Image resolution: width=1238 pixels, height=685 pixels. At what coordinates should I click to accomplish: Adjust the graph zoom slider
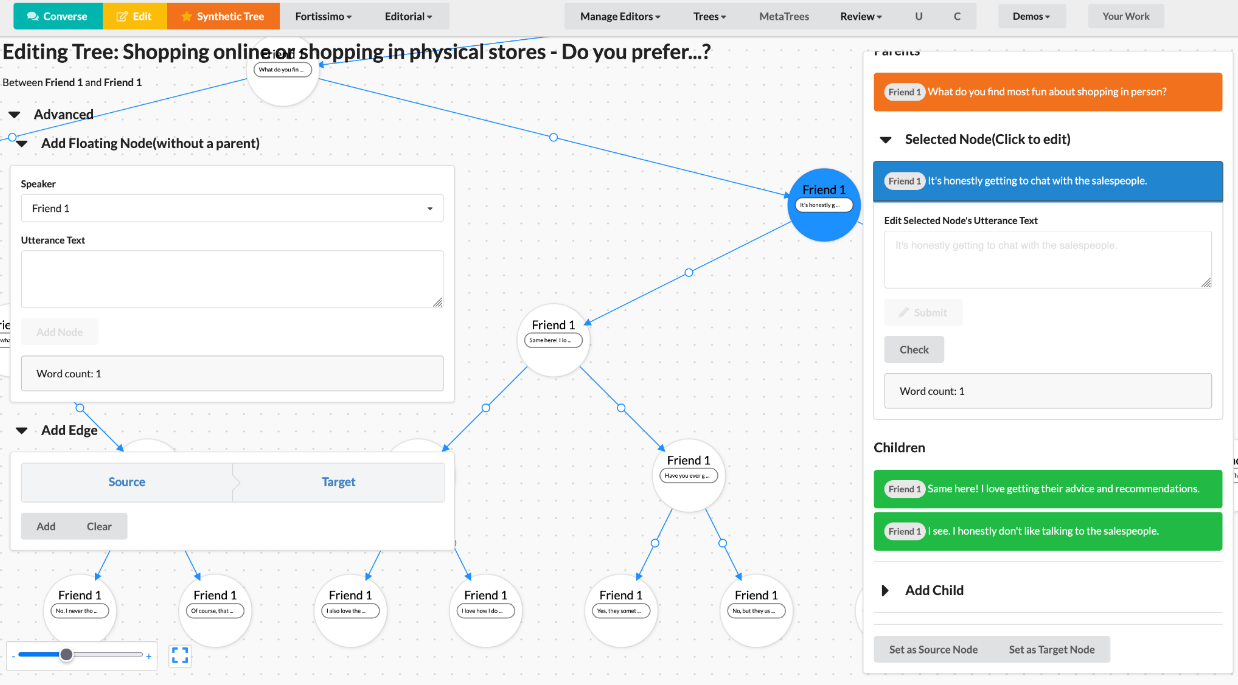66,655
